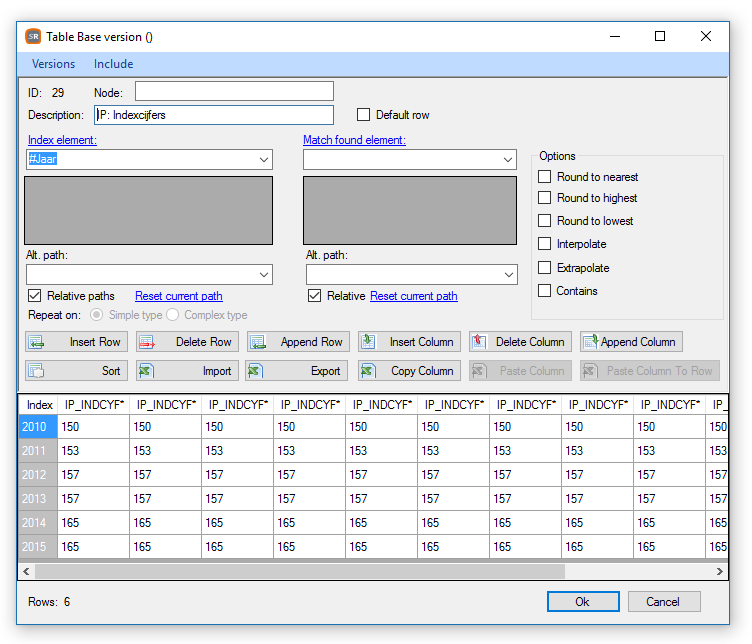Click the Import button label
The height and width of the screenshot is (644, 752).
[217, 371]
